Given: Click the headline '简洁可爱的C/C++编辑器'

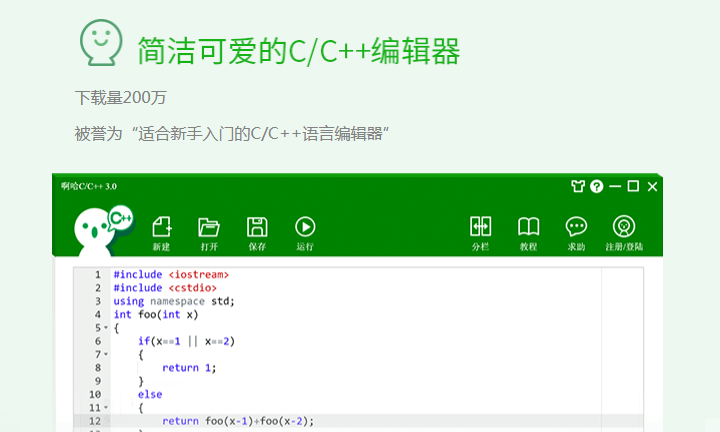Looking at the screenshot, I should [299, 50].
